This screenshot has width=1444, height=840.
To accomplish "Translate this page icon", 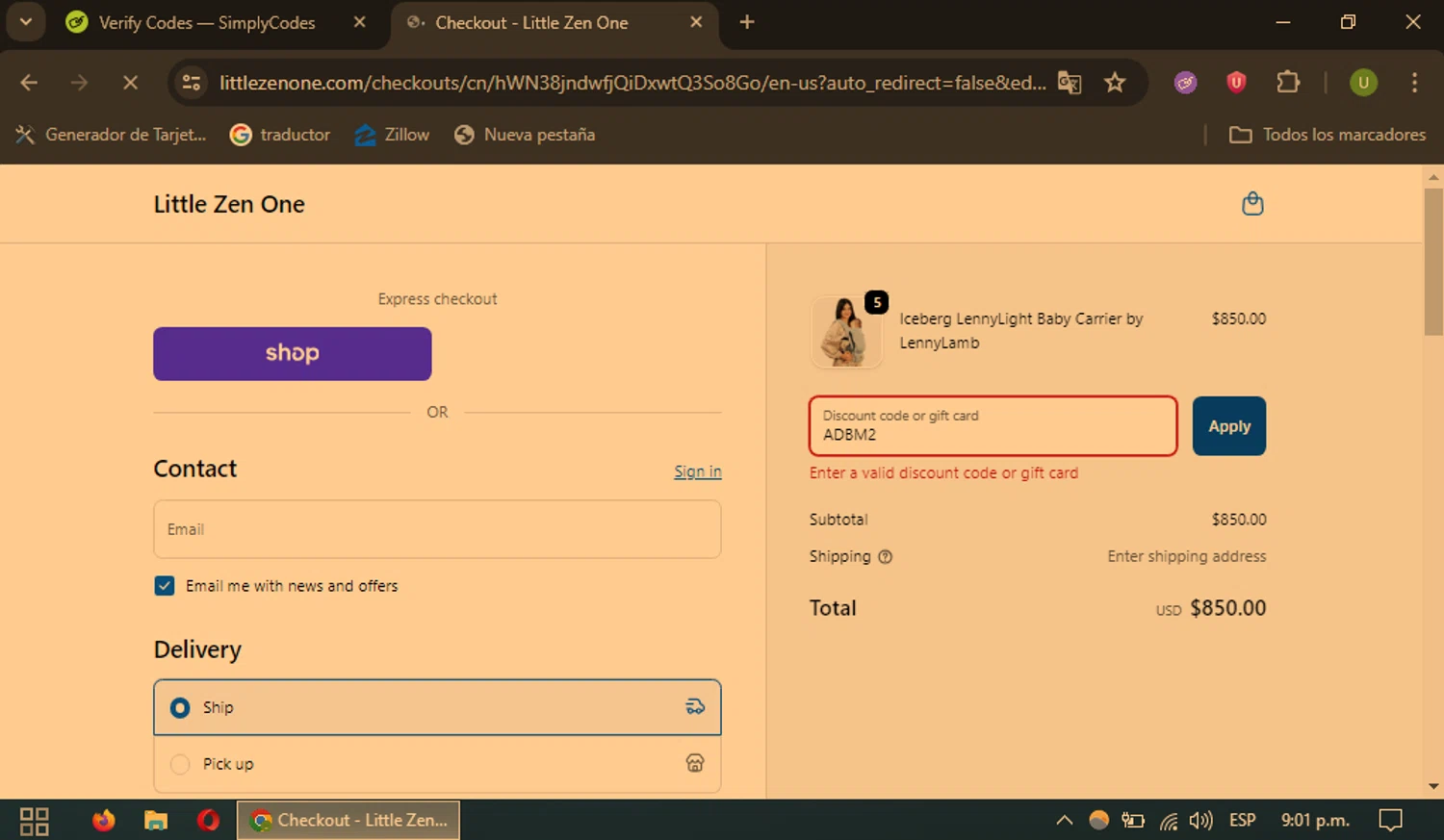I will 1070,83.
